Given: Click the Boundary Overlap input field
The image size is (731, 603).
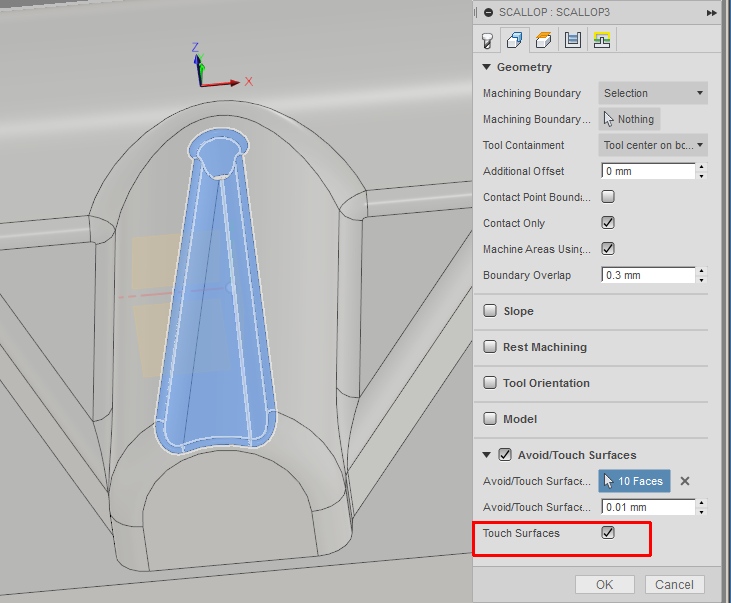Looking at the screenshot, I should click(648, 275).
